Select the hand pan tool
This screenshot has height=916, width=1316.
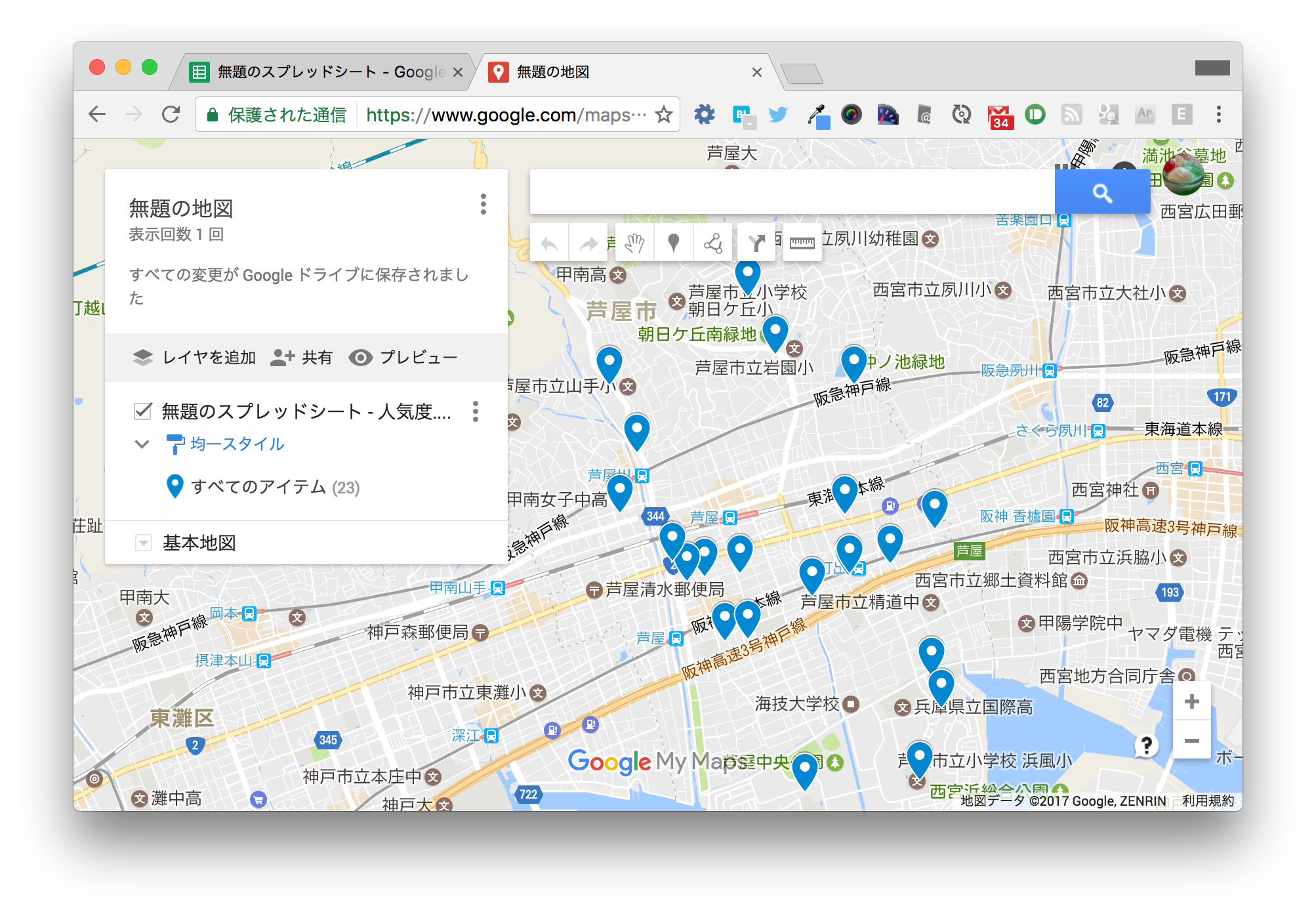tap(634, 243)
